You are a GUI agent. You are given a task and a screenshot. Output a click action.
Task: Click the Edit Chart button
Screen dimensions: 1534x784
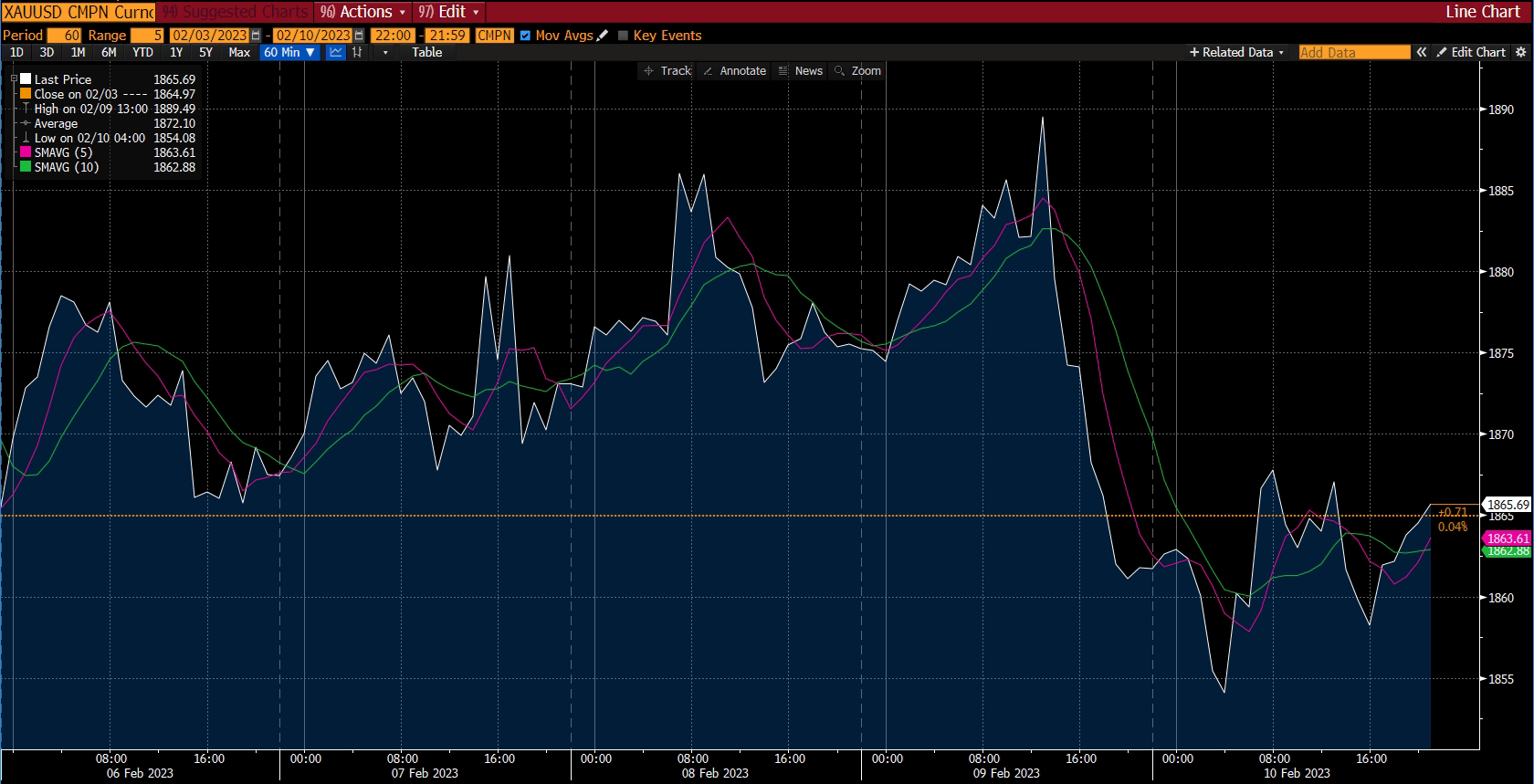1471,52
